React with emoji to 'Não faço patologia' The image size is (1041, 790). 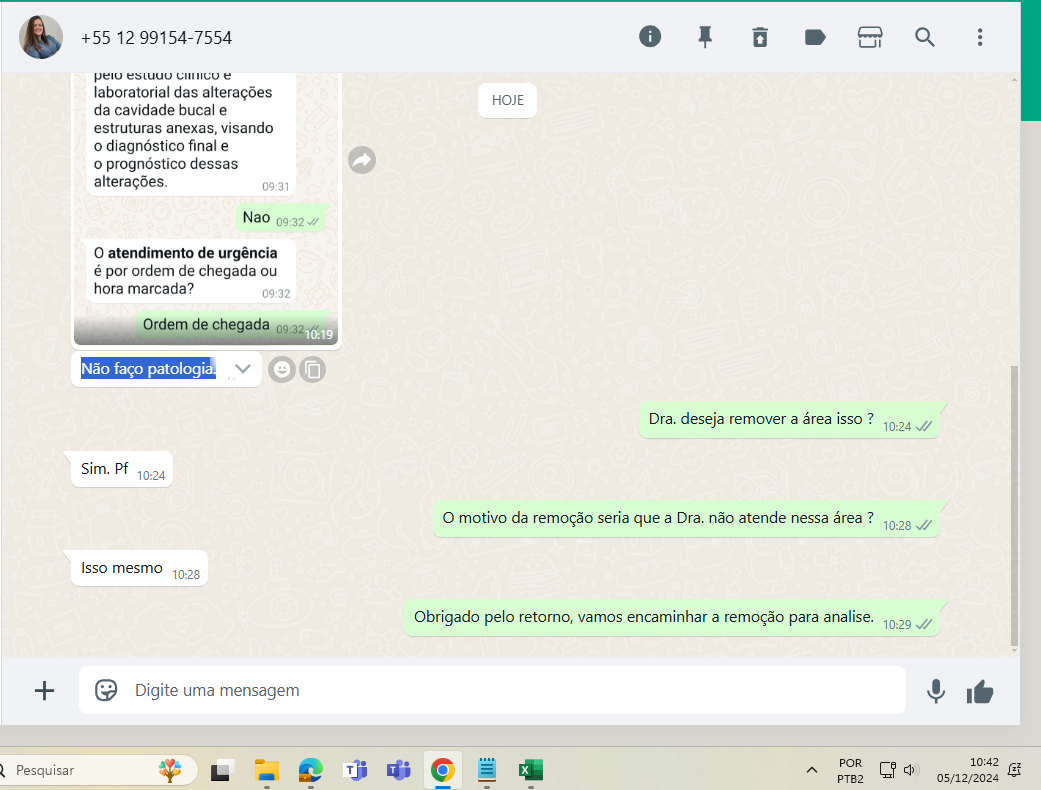click(282, 369)
